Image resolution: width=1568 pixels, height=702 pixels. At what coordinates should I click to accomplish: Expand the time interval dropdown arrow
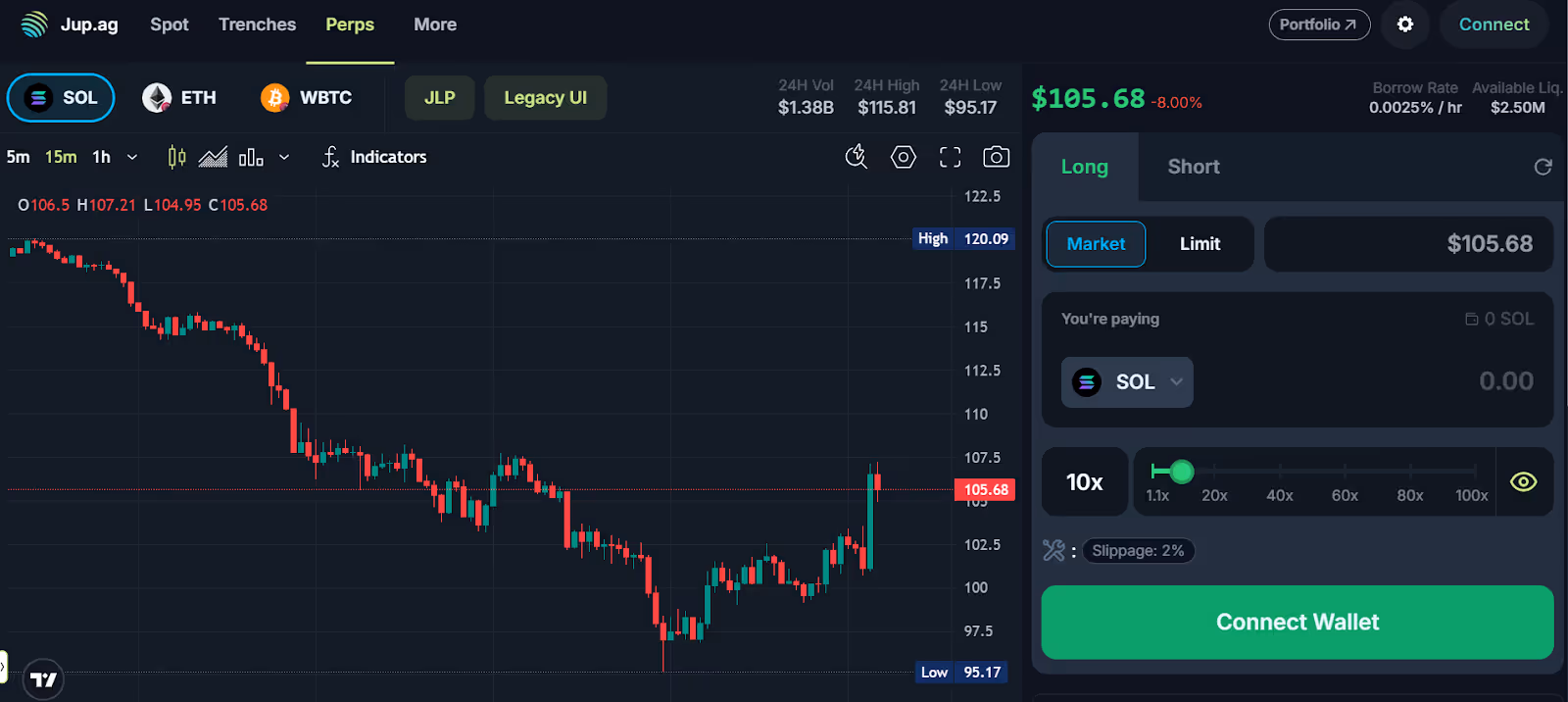click(x=132, y=157)
